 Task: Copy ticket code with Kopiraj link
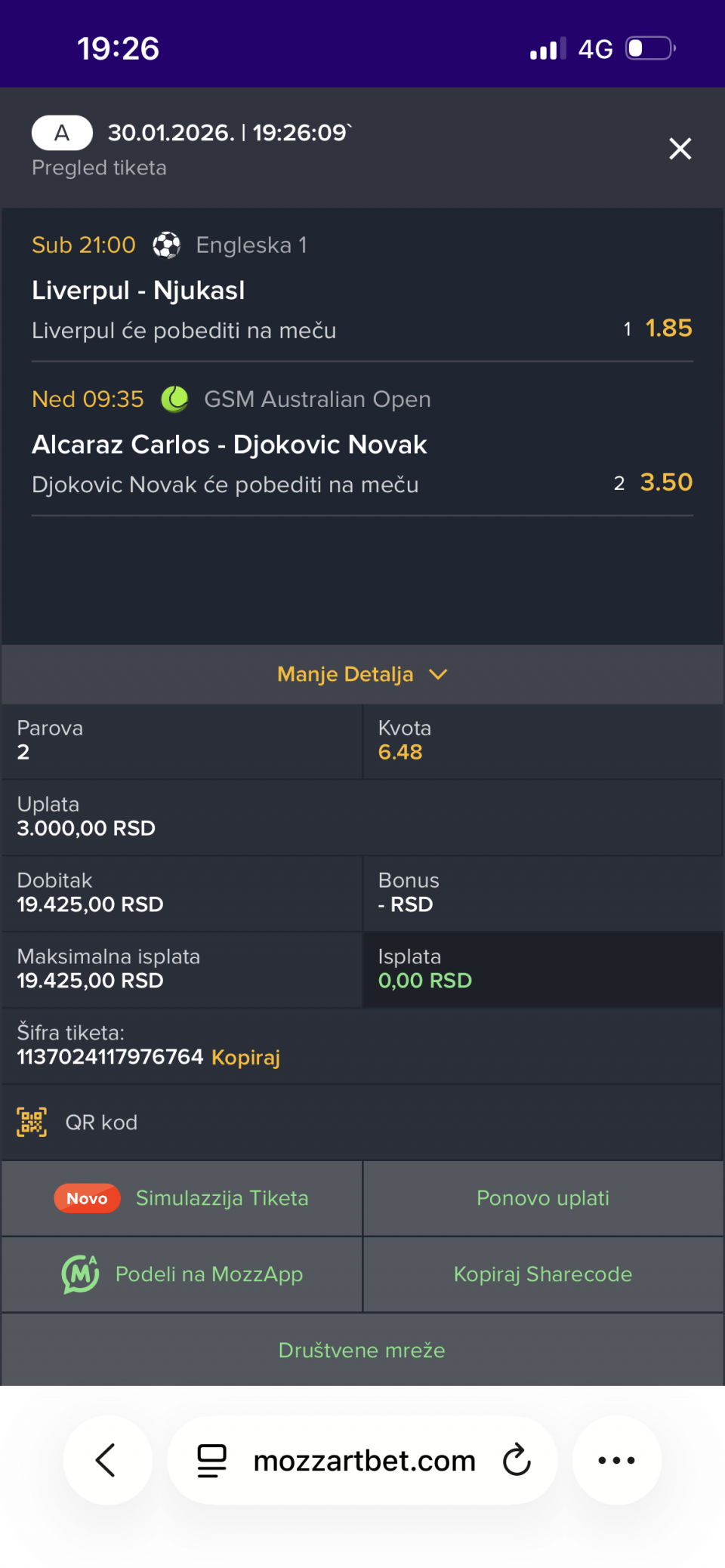245,1057
